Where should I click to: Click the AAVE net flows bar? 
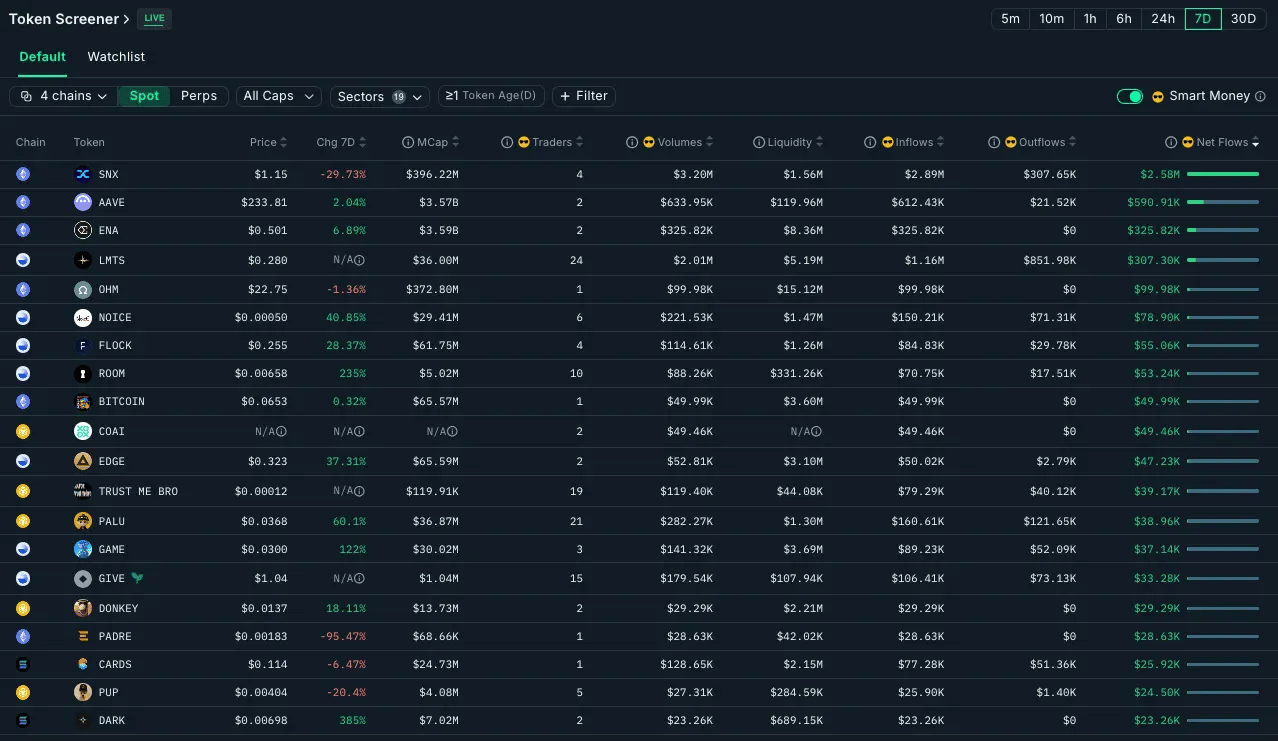pyautogui.click(x=1223, y=202)
